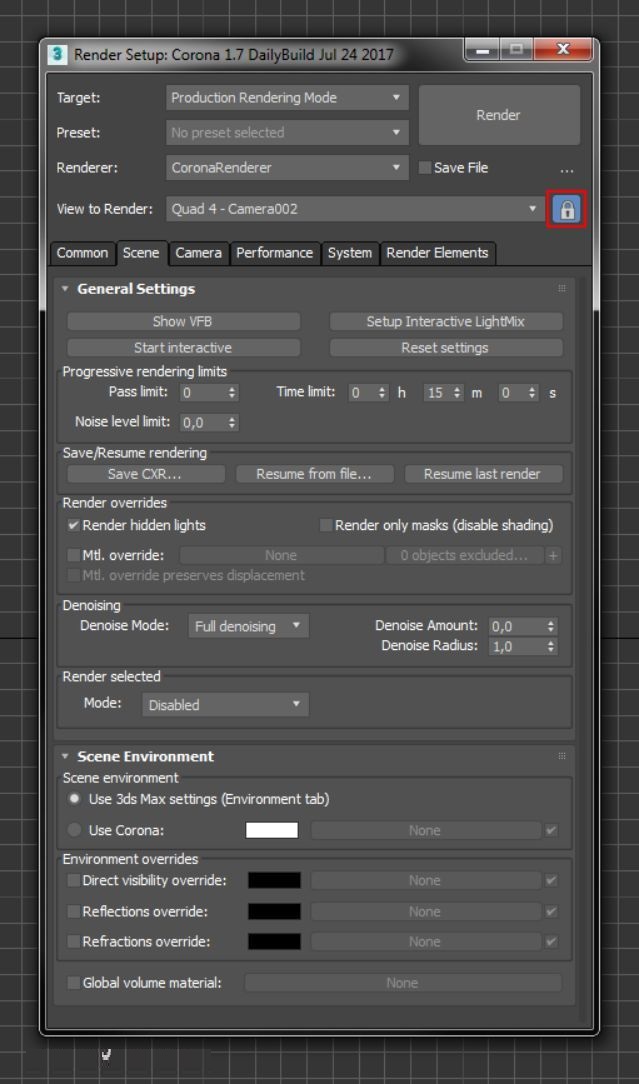This screenshot has width=639, height=1084.
Task: Click the Pass limit spinner arrows
Action: tap(232, 393)
